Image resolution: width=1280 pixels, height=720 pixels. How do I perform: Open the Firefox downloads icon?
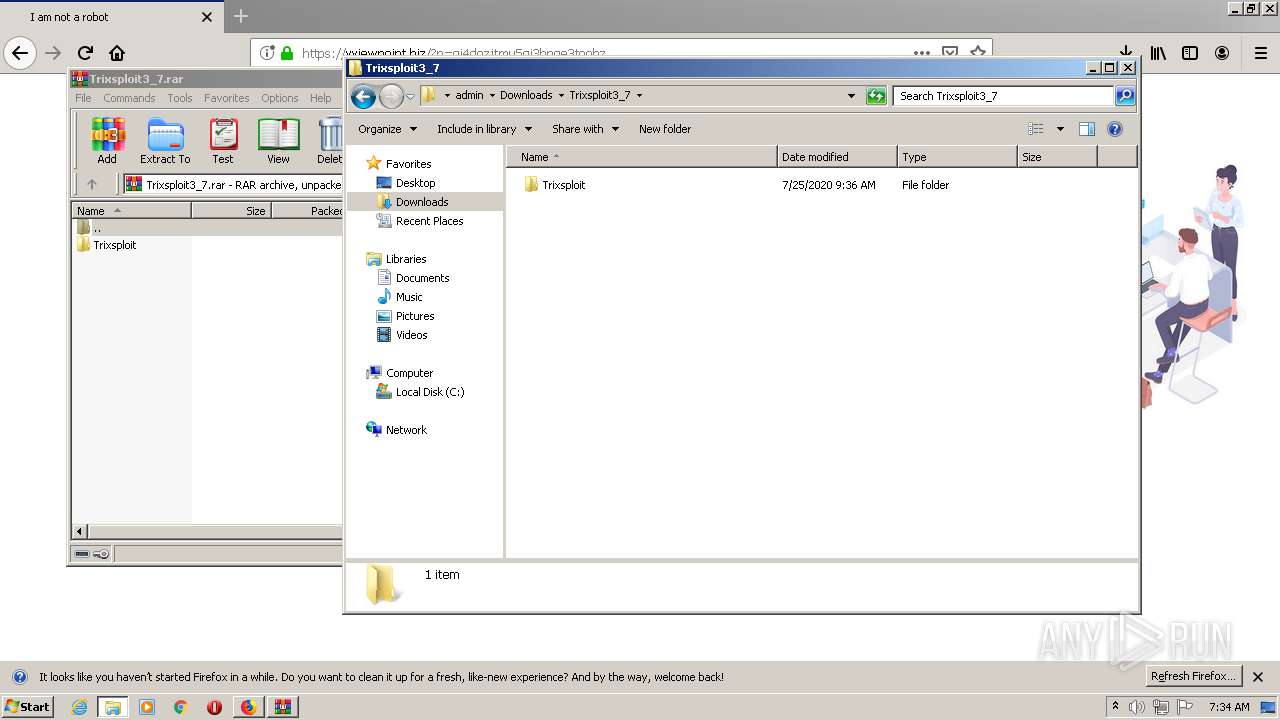pyautogui.click(x=1126, y=53)
